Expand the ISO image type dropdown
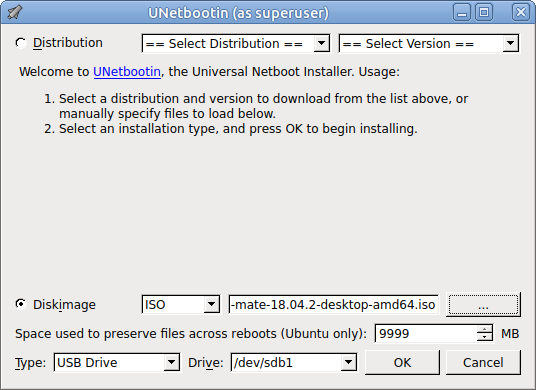 pyautogui.click(x=180, y=304)
